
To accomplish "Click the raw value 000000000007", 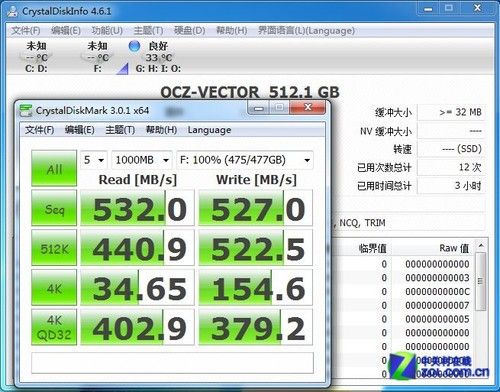I will pyautogui.click(x=437, y=305).
